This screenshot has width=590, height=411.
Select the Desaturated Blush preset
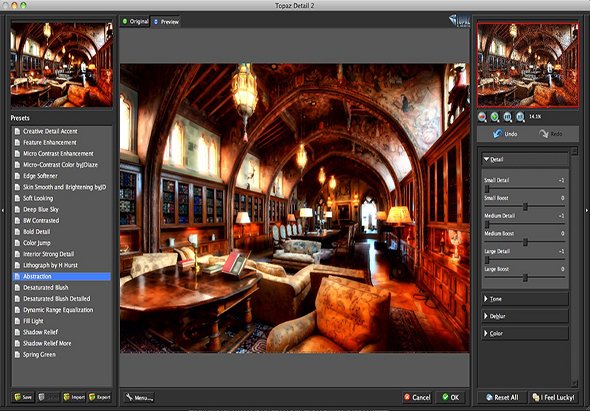tap(62, 288)
